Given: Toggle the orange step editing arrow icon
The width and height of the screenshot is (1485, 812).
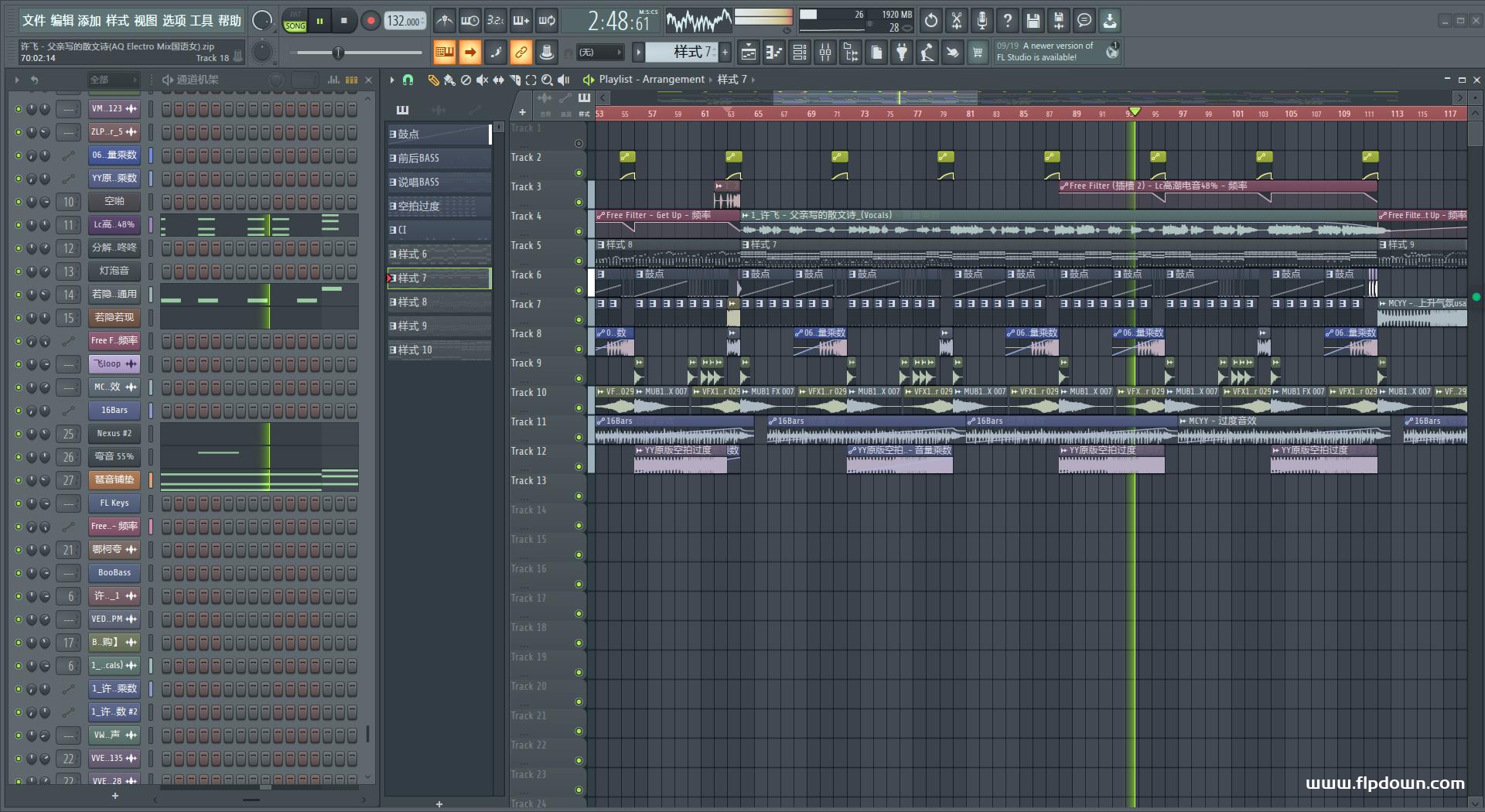Looking at the screenshot, I should 469,53.
